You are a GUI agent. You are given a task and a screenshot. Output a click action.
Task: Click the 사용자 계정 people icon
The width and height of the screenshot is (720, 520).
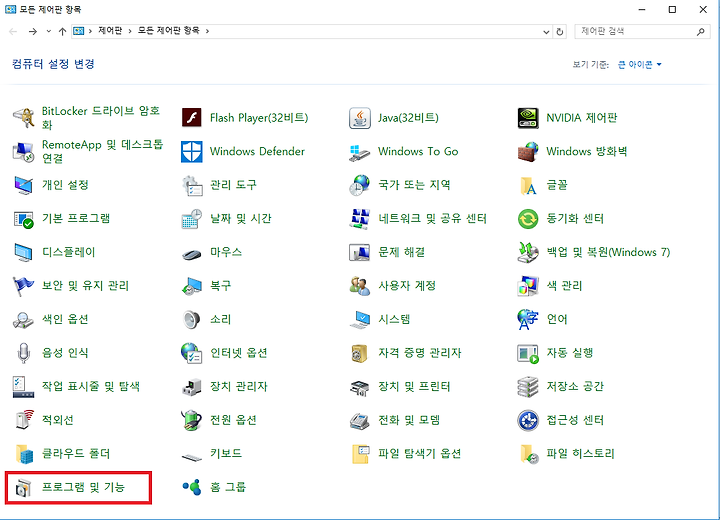pyautogui.click(x=360, y=286)
